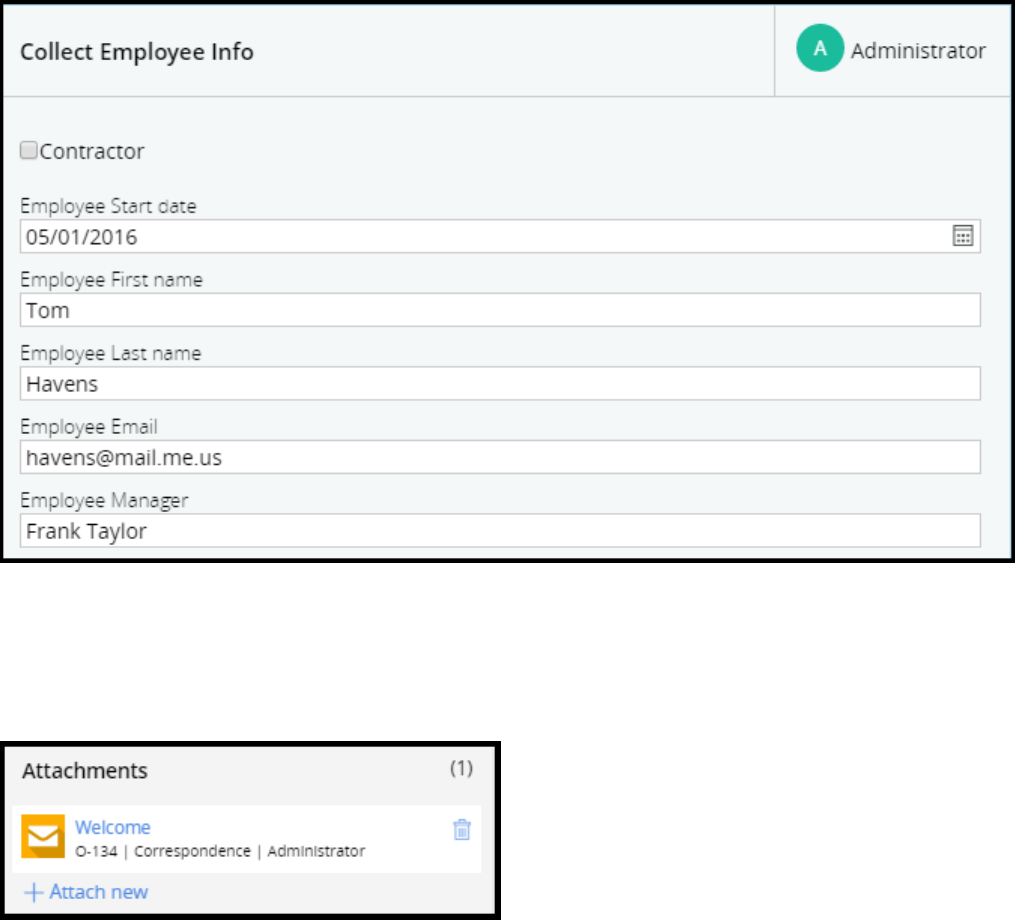Click the Collect Employee Info heading

click(x=137, y=52)
